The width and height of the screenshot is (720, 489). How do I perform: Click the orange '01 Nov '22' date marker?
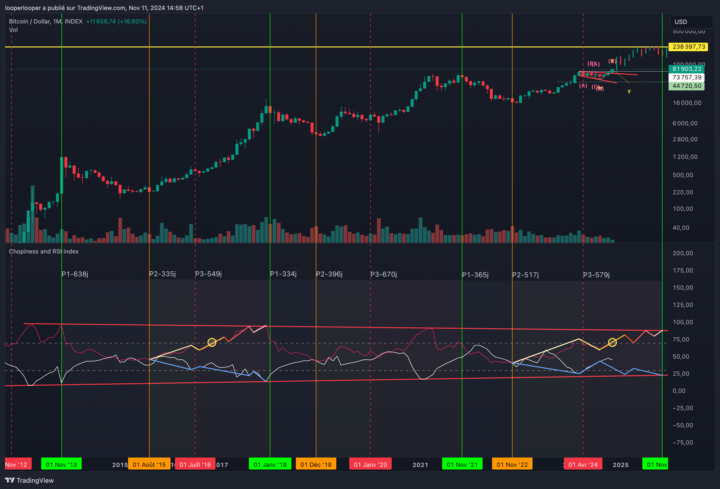click(512, 464)
